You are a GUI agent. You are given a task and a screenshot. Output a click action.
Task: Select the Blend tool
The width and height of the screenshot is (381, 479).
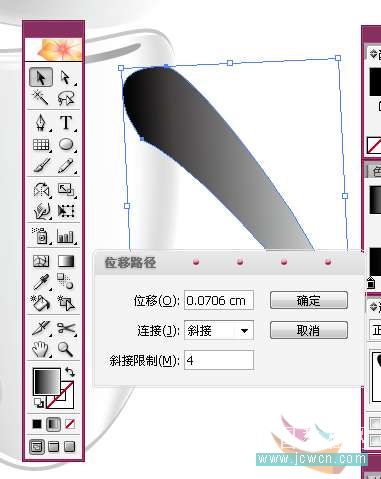tap(66, 282)
